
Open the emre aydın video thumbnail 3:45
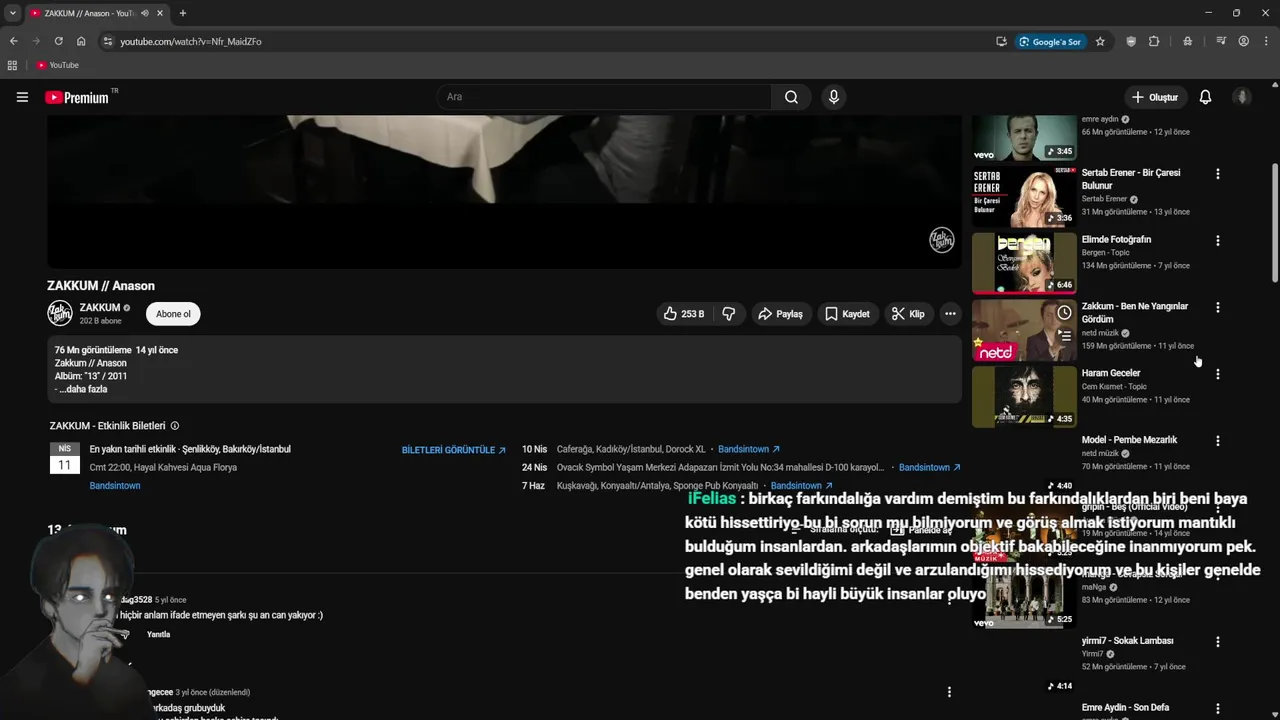click(1024, 138)
